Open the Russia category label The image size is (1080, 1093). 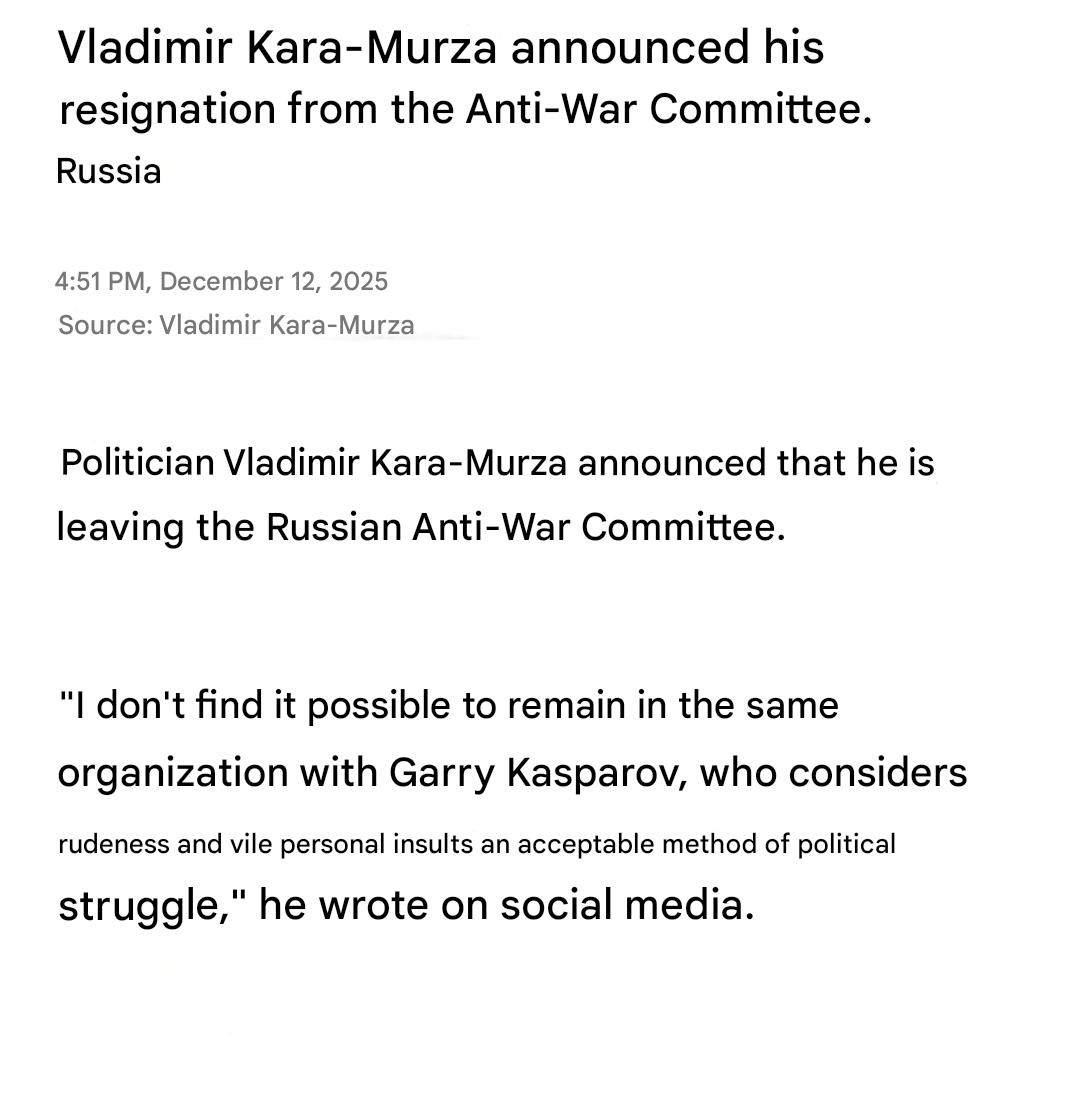(x=108, y=171)
